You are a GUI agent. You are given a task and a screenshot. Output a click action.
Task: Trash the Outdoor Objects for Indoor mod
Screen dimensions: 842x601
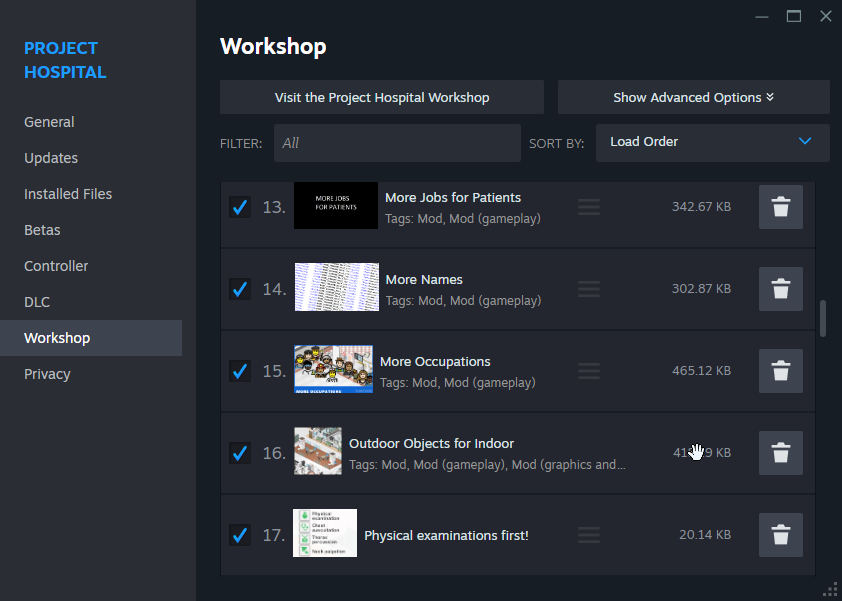click(x=780, y=453)
